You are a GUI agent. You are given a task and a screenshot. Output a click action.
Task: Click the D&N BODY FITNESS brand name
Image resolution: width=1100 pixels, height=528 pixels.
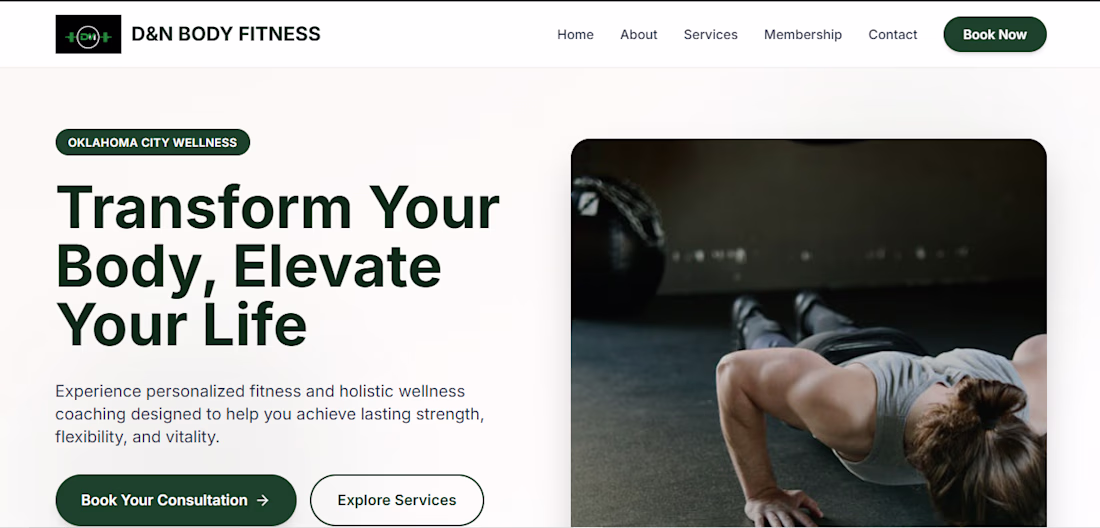coord(226,34)
